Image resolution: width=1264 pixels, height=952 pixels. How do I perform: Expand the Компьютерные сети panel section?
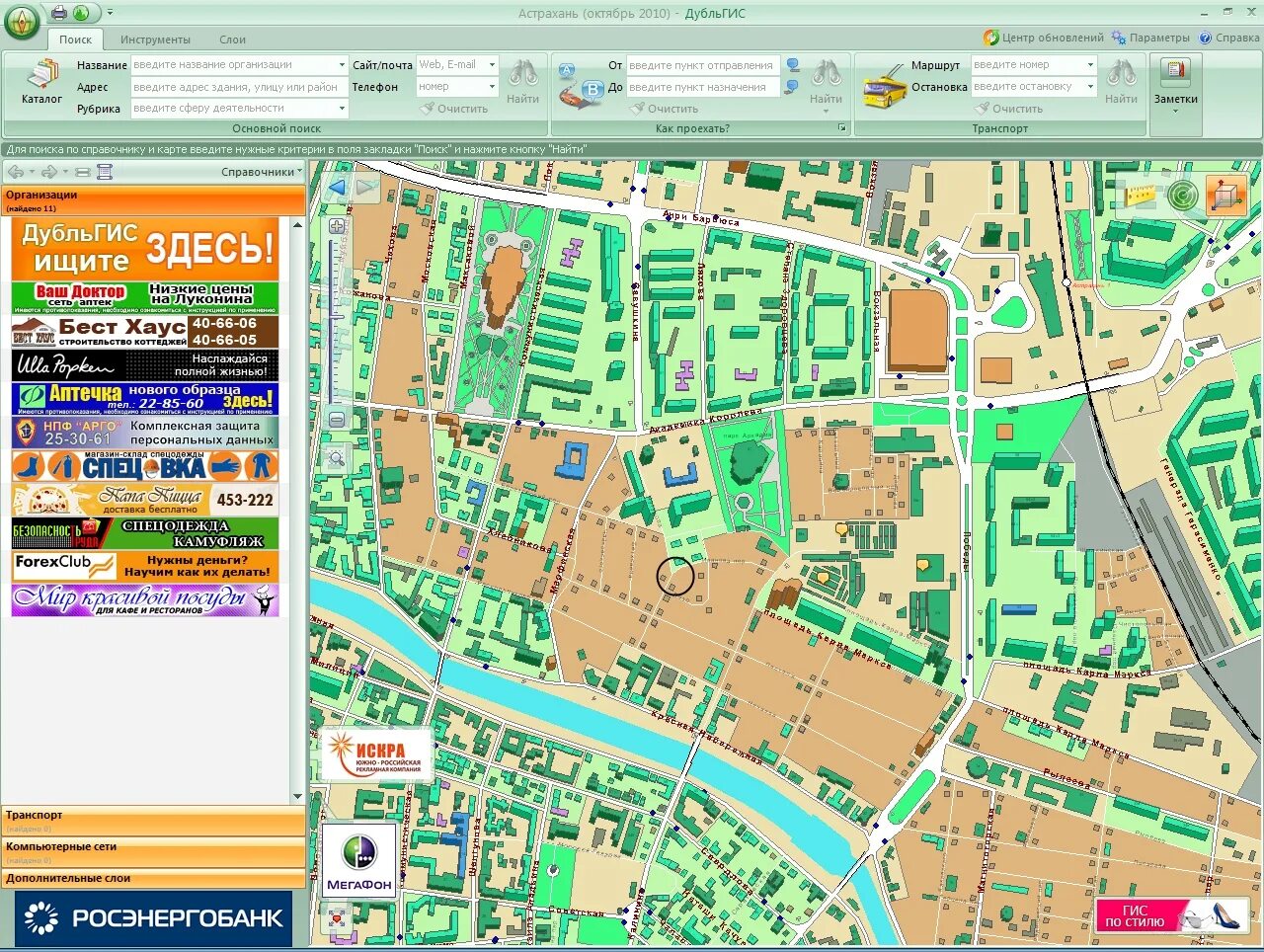153,852
